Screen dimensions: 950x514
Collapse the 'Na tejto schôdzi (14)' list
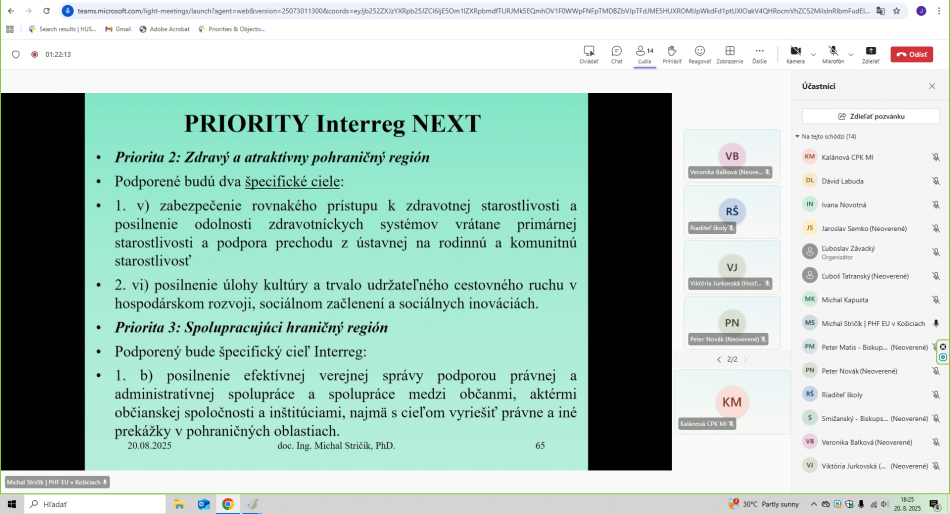pyautogui.click(x=799, y=136)
